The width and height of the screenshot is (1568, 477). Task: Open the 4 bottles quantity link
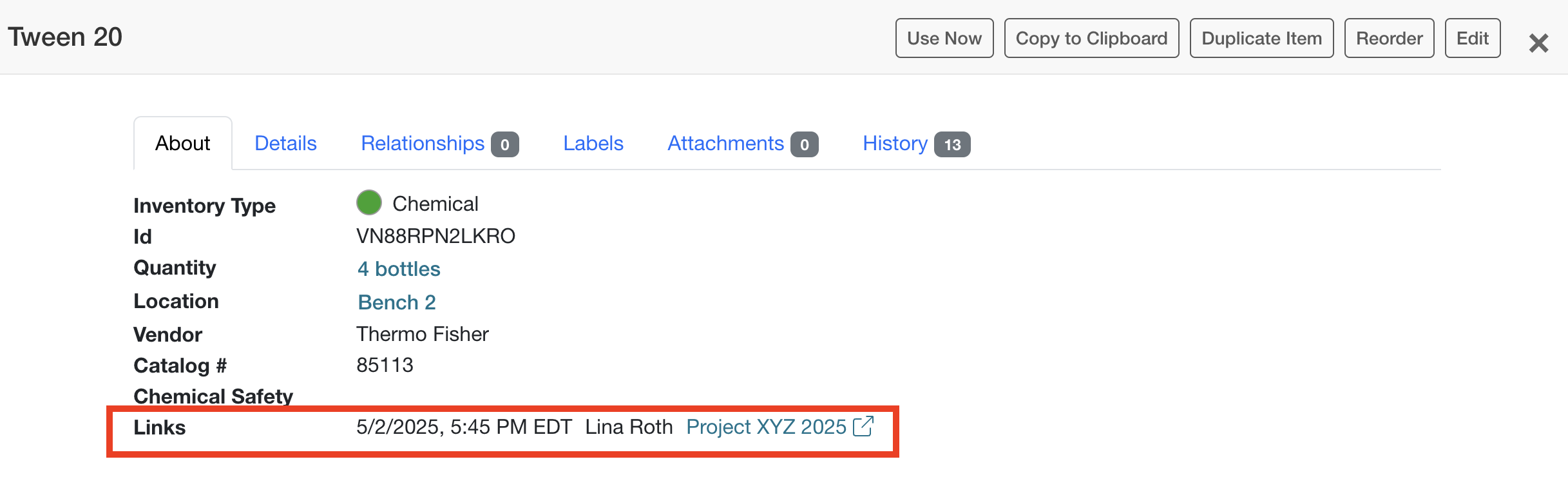(399, 269)
